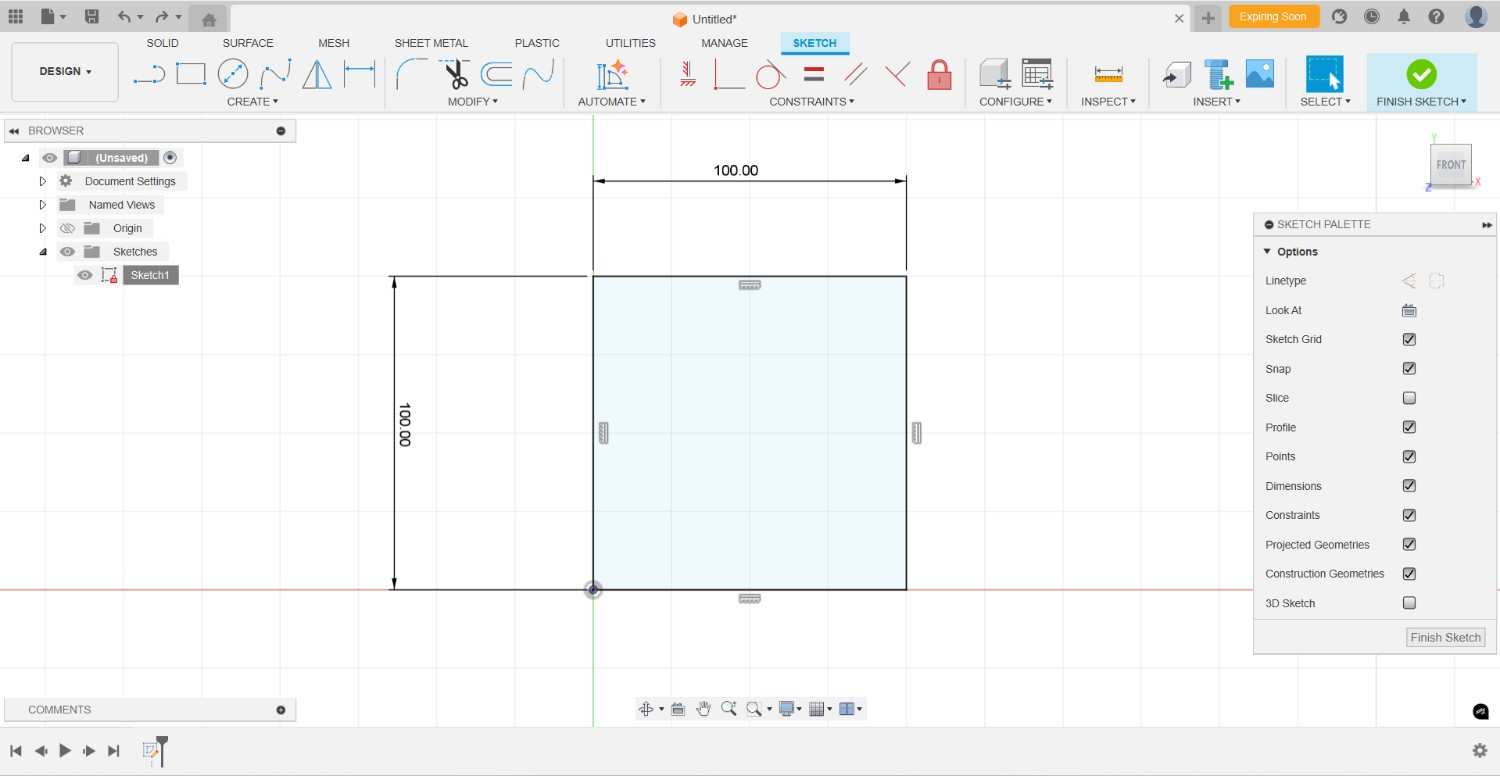Click the Finish Sketch button in palette
Screen dimensions: 1500x776
click(1446, 637)
